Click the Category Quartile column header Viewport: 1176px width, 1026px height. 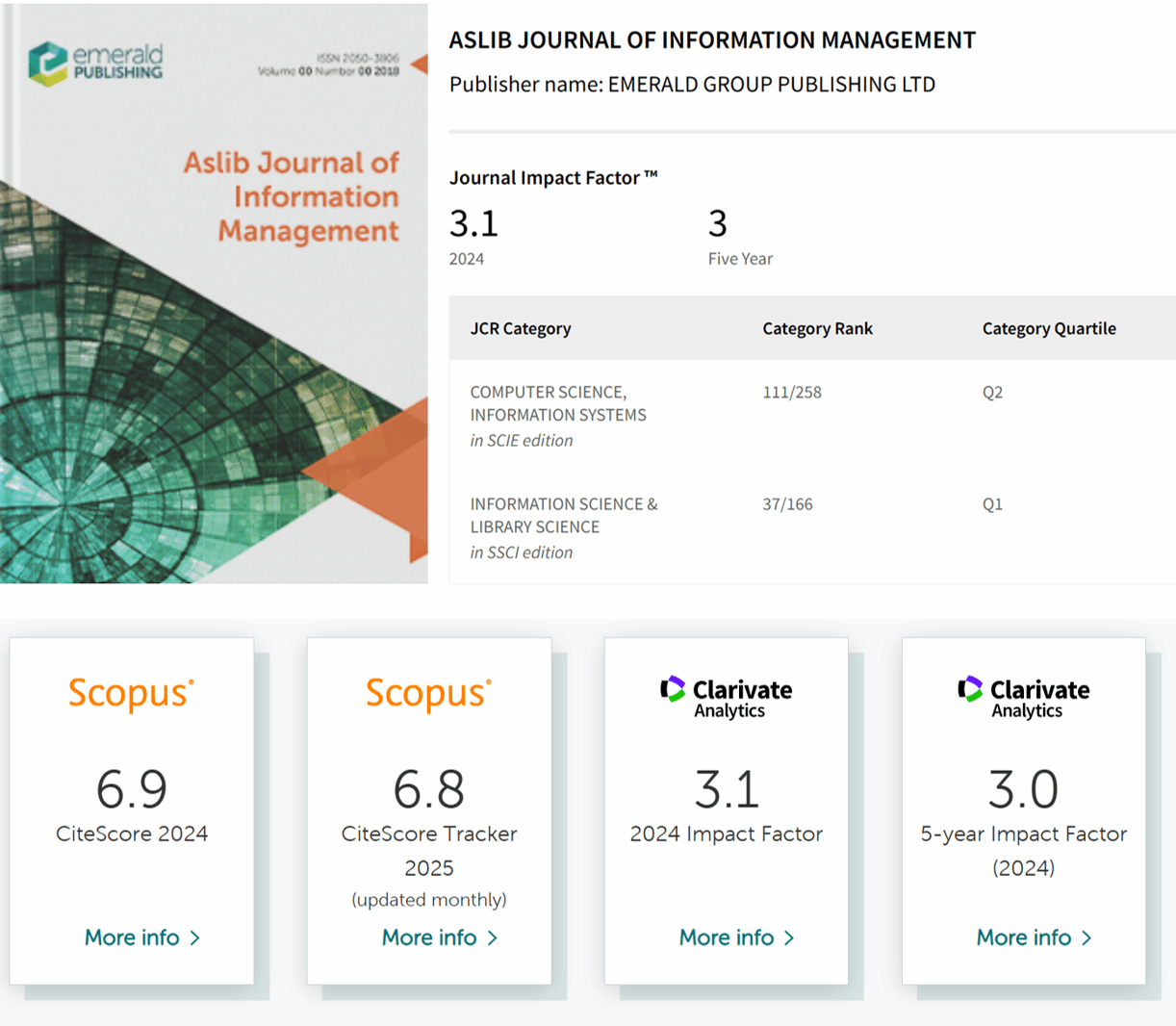tap(1049, 328)
